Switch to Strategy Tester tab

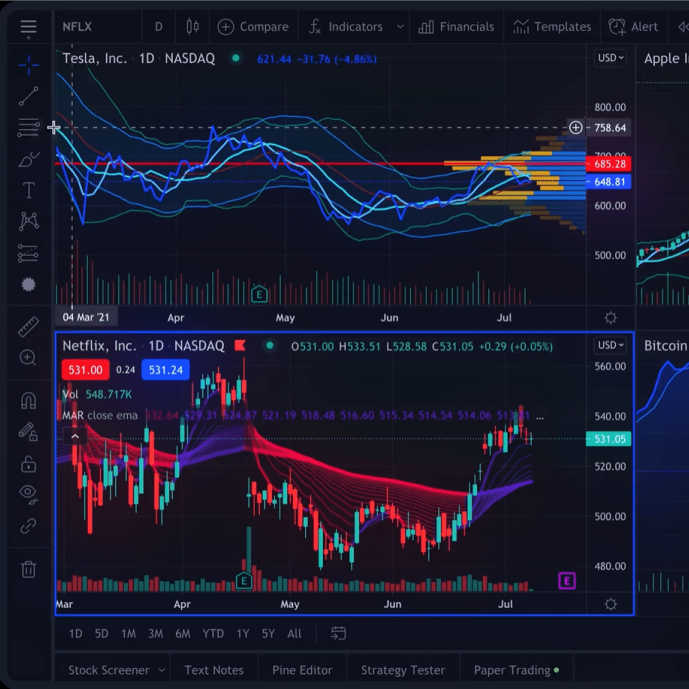tap(403, 670)
